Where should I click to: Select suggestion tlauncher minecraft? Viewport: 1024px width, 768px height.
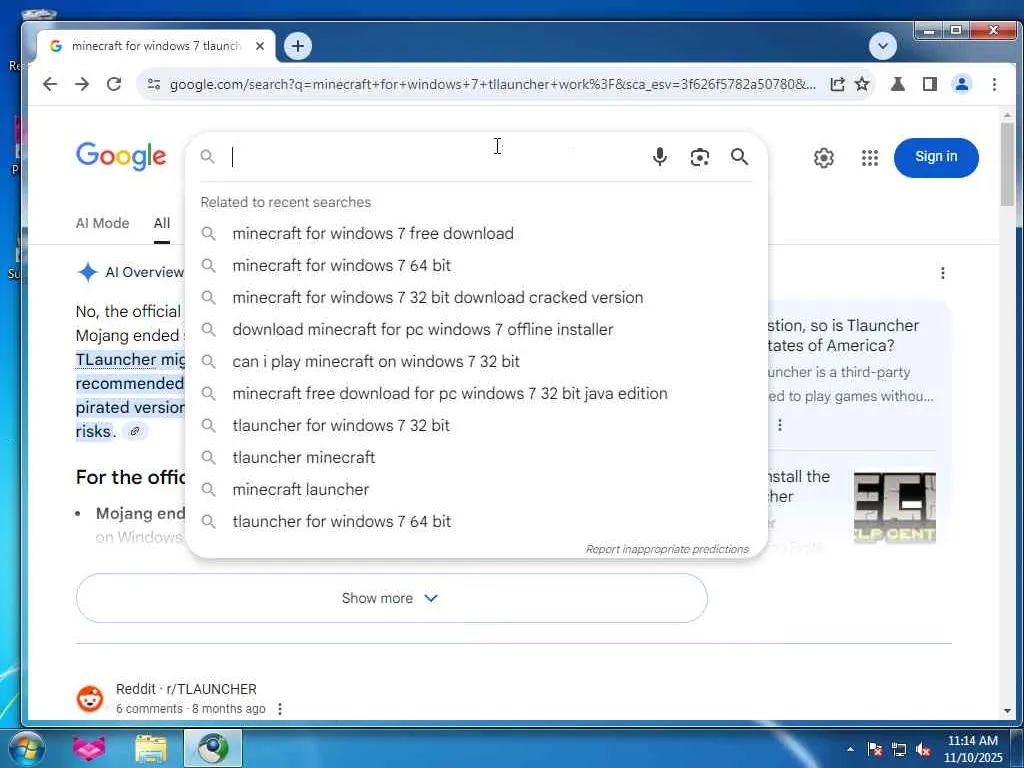pyautogui.click(x=477, y=457)
